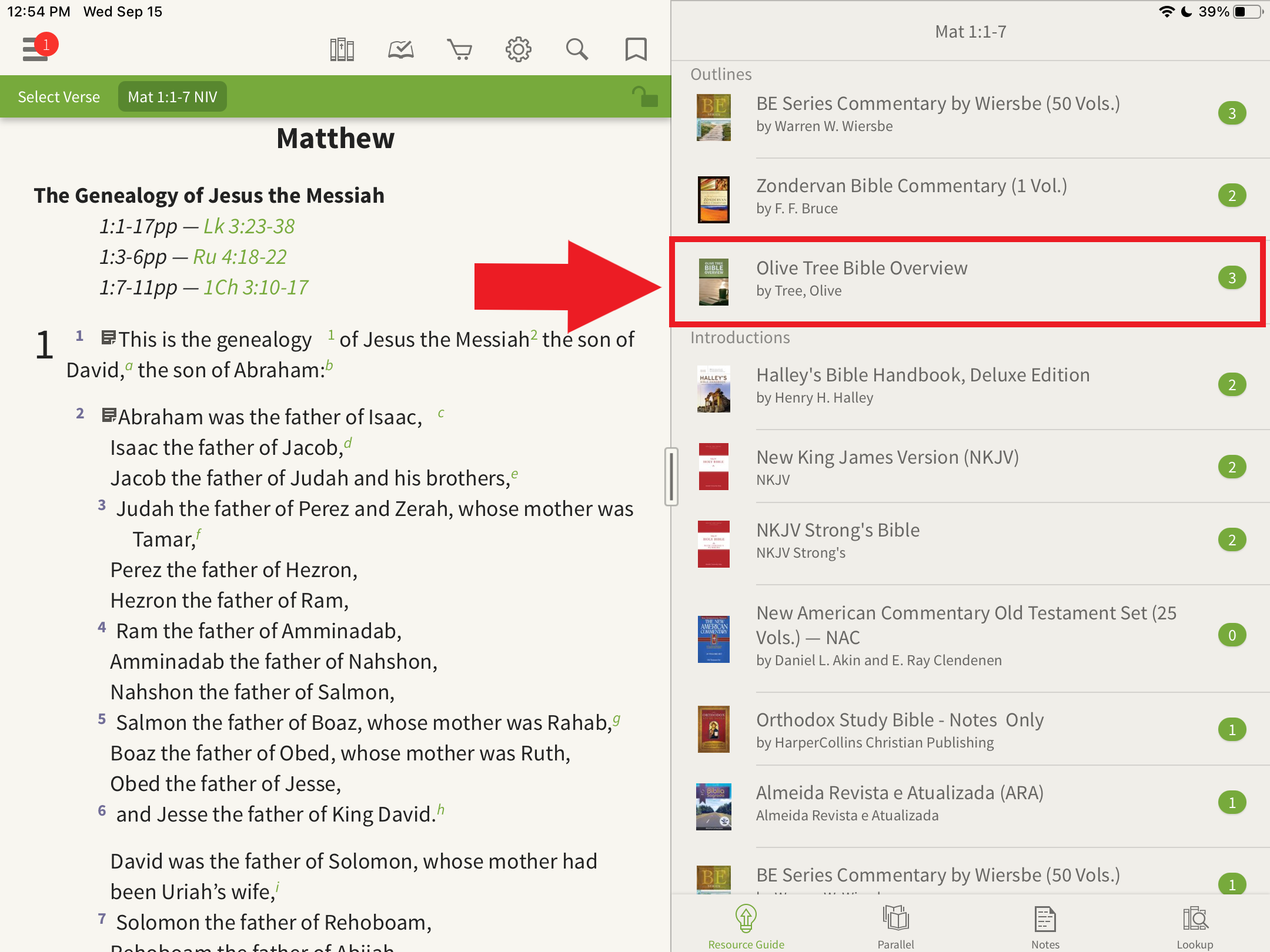Tap the Halley's Bible Handbook cover thumbnail
Screen dimensions: 1270x952
[x=714, y=389]
